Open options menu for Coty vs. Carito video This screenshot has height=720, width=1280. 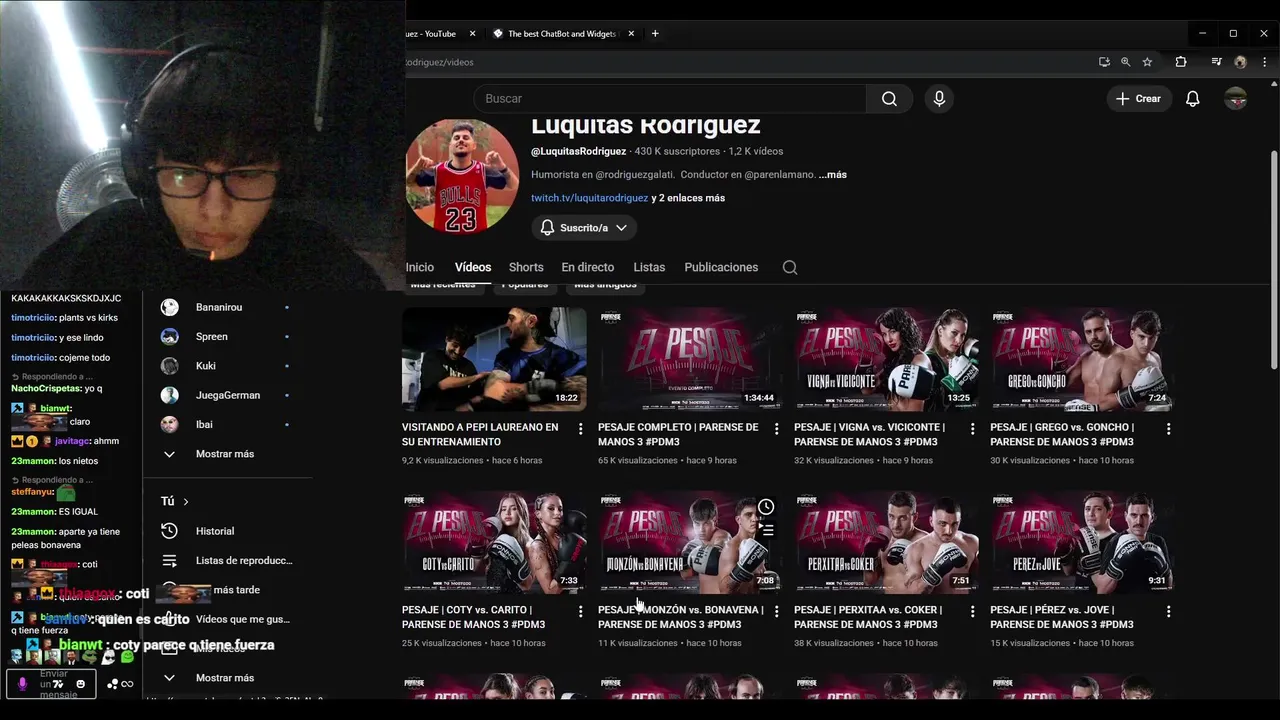pyautogui.click(x=580, y=611)
